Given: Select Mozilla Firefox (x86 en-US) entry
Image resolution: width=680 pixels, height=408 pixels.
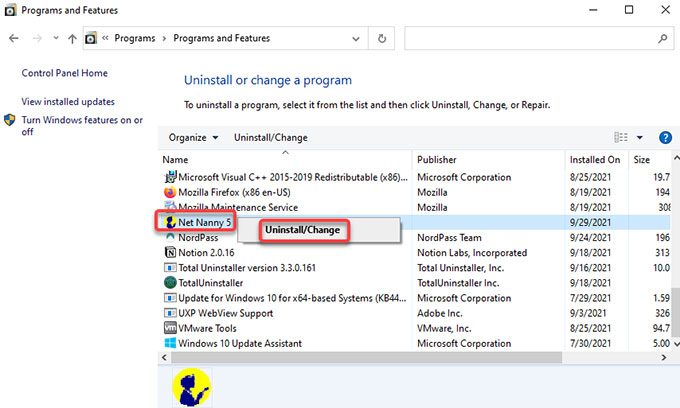Looking at the screenshot, I should (234, 192).
